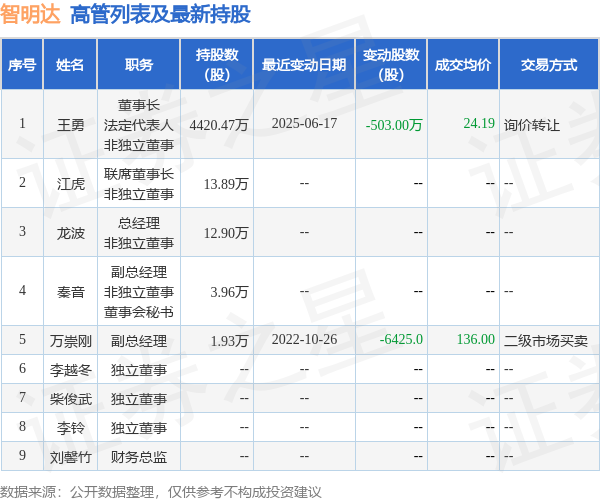The width and height of the screenshot is (600, 501).
Task: Click the holding value 3.96万
Action: tap(230, 292)
